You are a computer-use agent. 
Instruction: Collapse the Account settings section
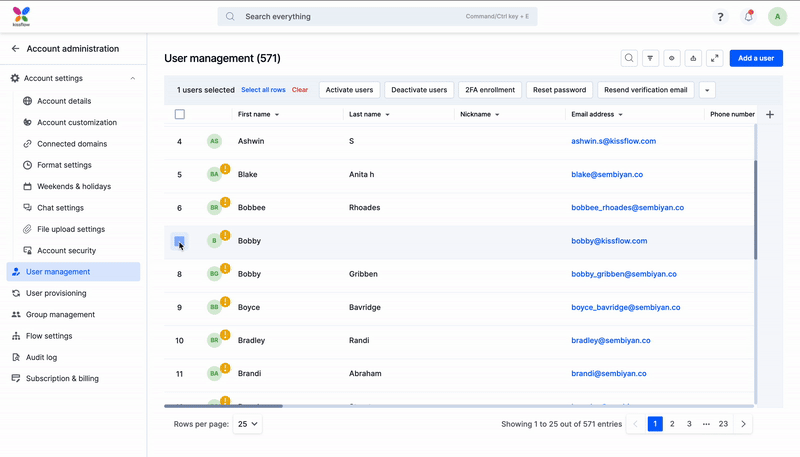(133, 78)
